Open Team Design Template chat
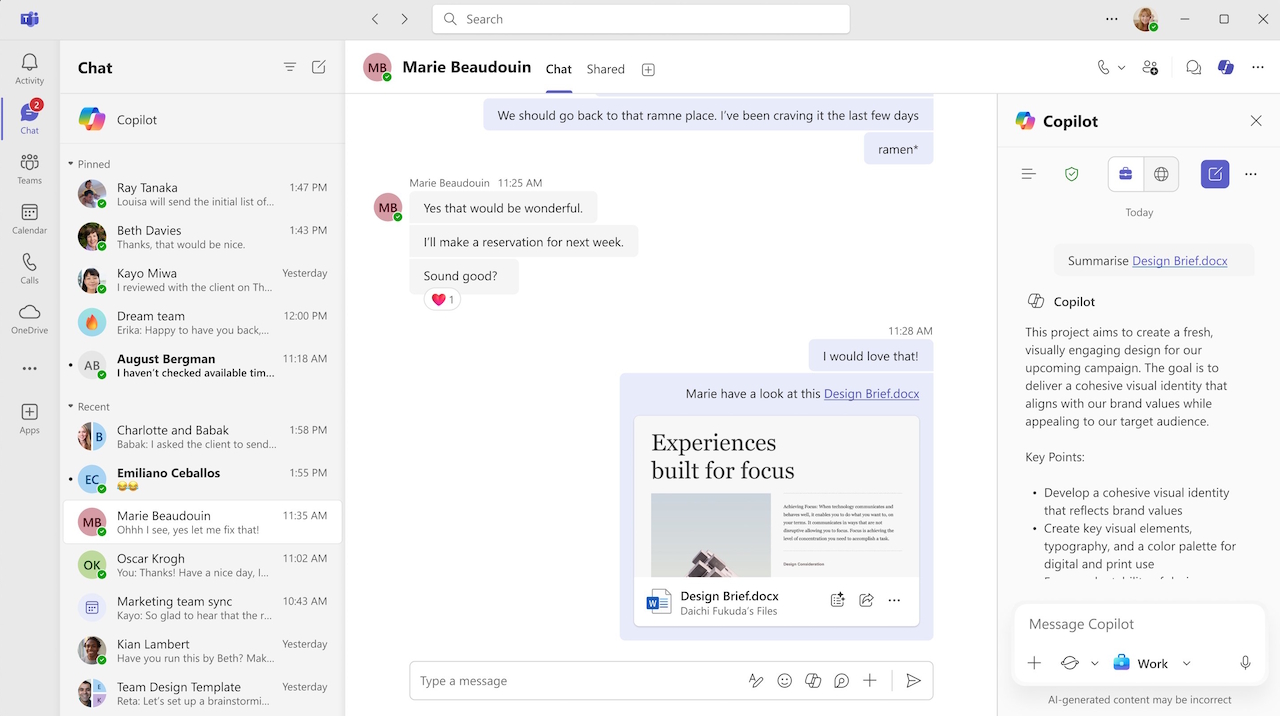 201,694
